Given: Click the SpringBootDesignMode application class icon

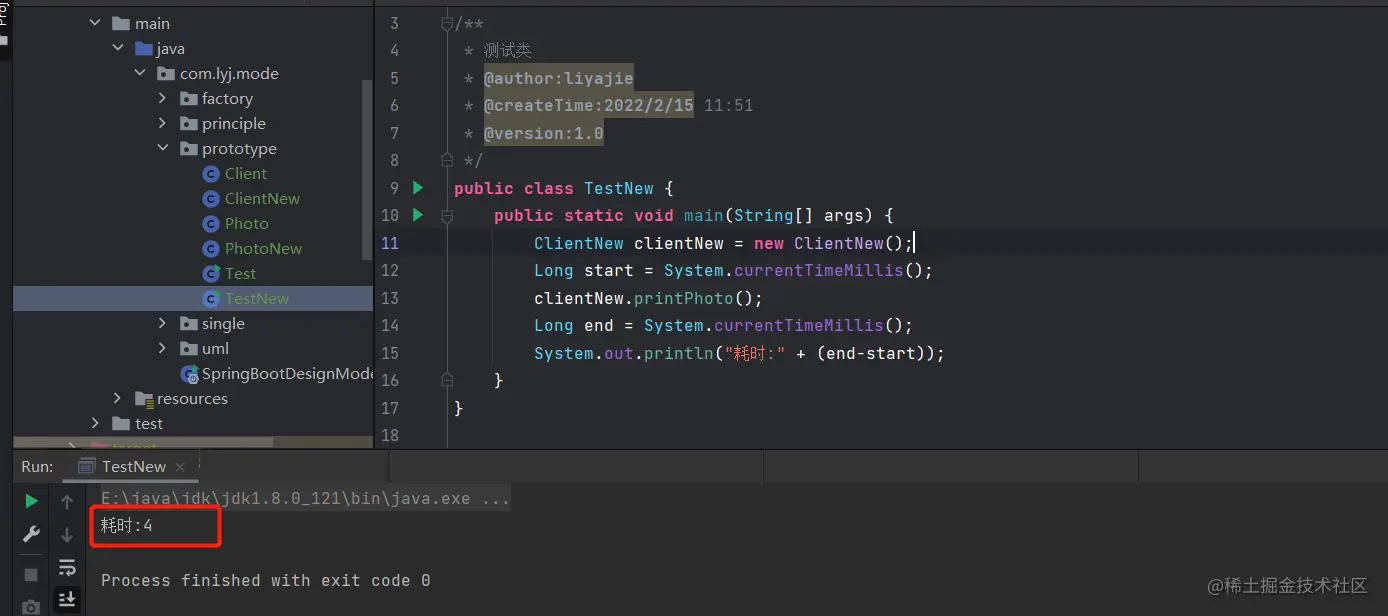Looking at the screenshot, I should tap(189, 374).
